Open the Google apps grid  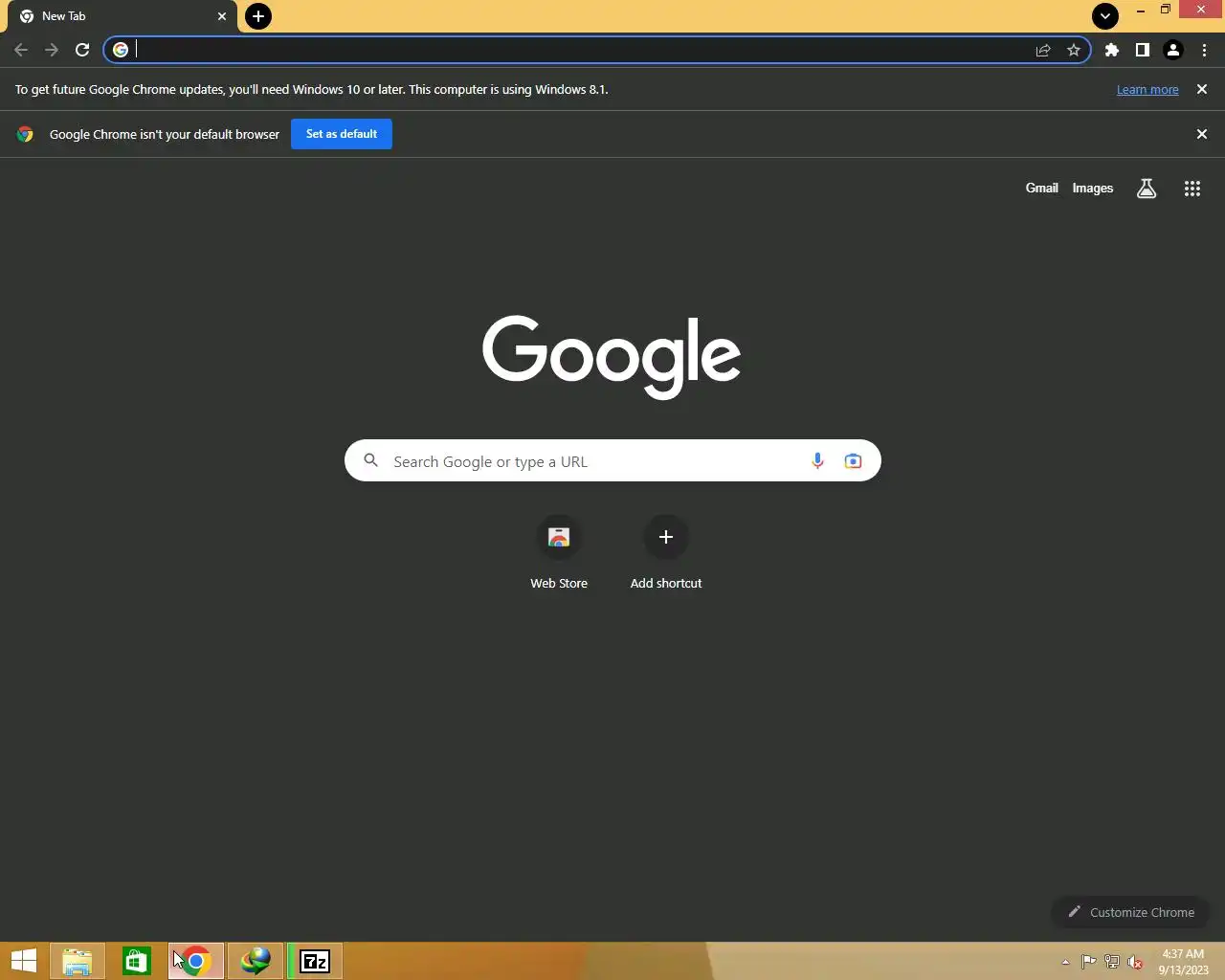(1192, 189)
